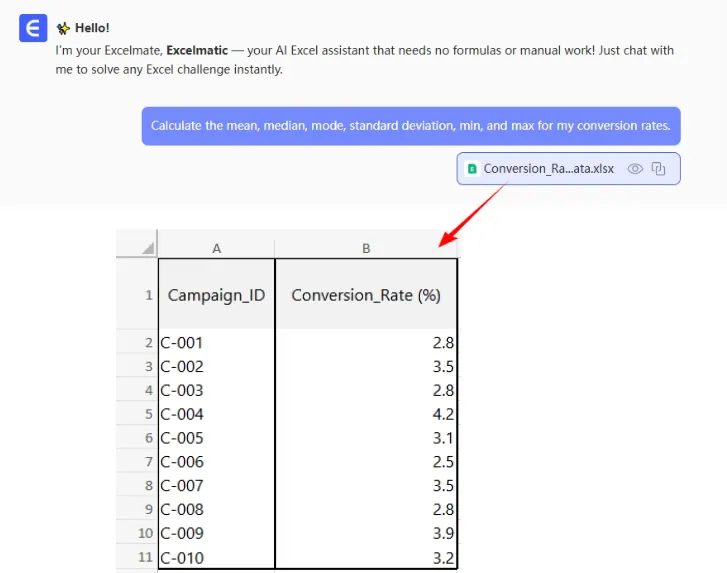Image resolution: width=727 pixels, height=573 pixels.
Task: Select row 1 header
Action: [x=137, y=295]
